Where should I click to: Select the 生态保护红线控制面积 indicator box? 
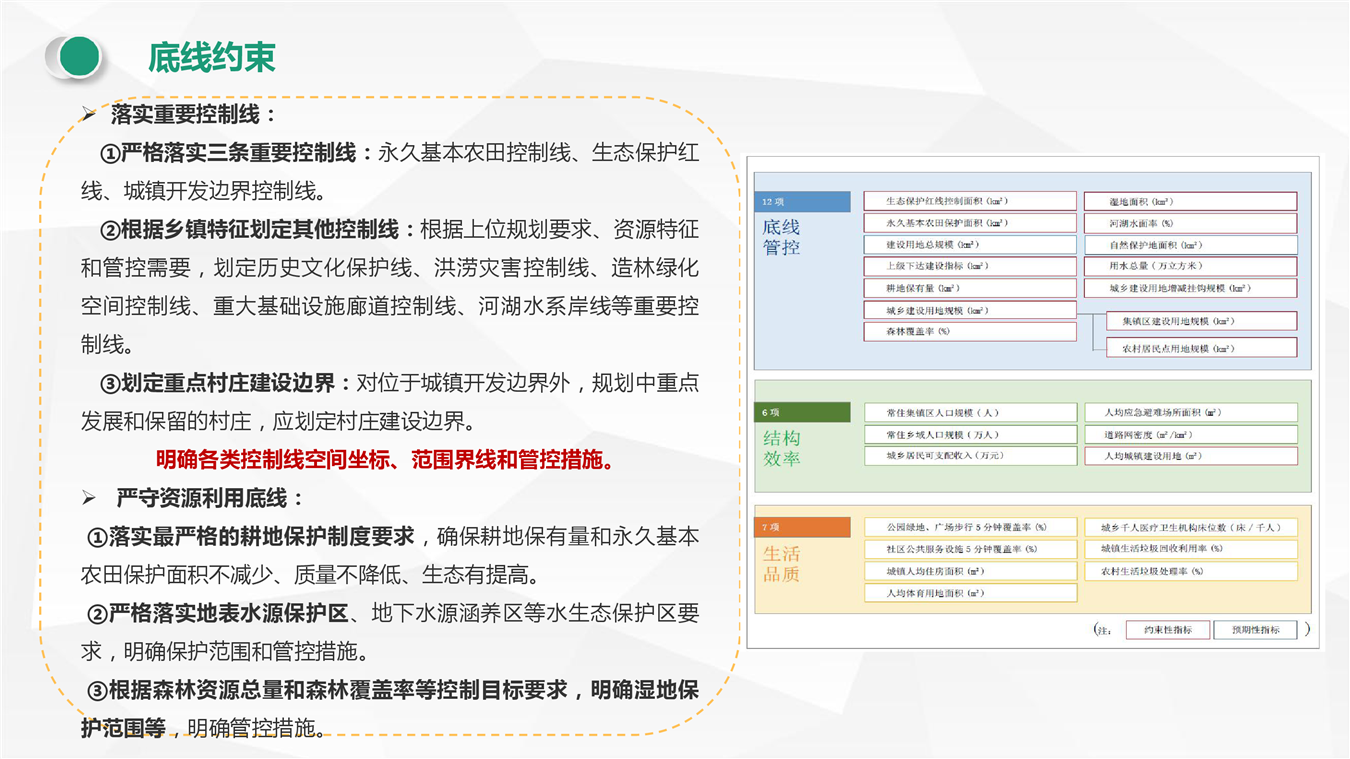pyautogui.click(x=969, y=201)
